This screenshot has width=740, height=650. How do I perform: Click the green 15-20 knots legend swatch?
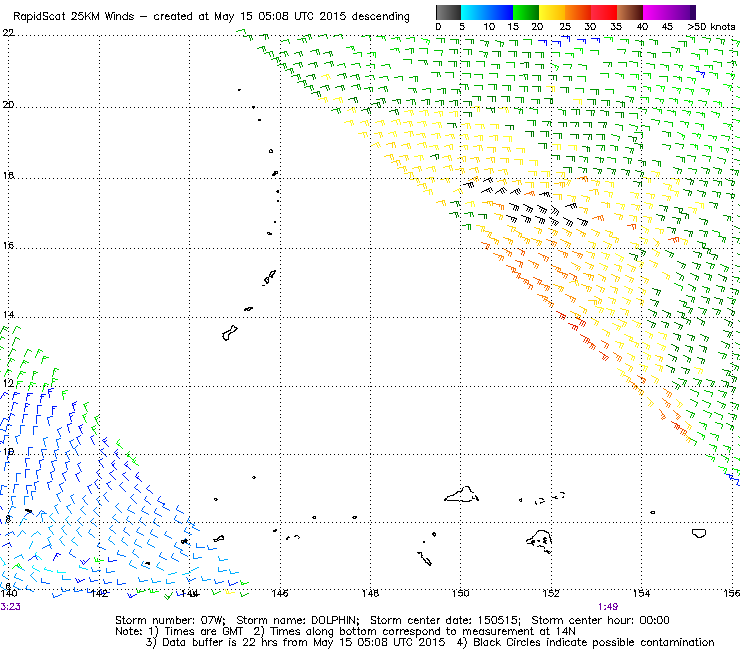click(x=526, y=12)
